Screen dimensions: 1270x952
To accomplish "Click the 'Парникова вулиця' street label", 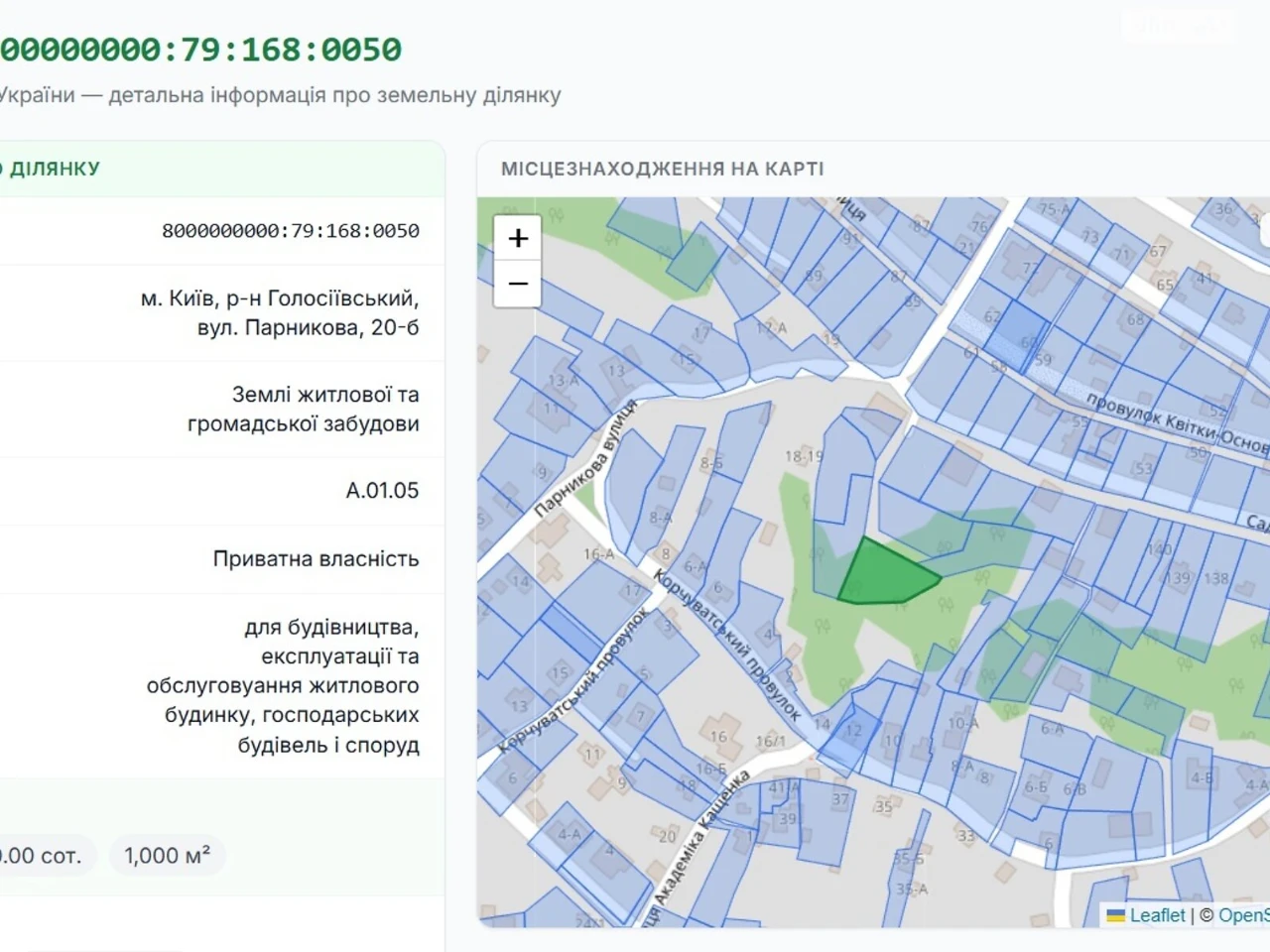I will (x=585, y=458).
